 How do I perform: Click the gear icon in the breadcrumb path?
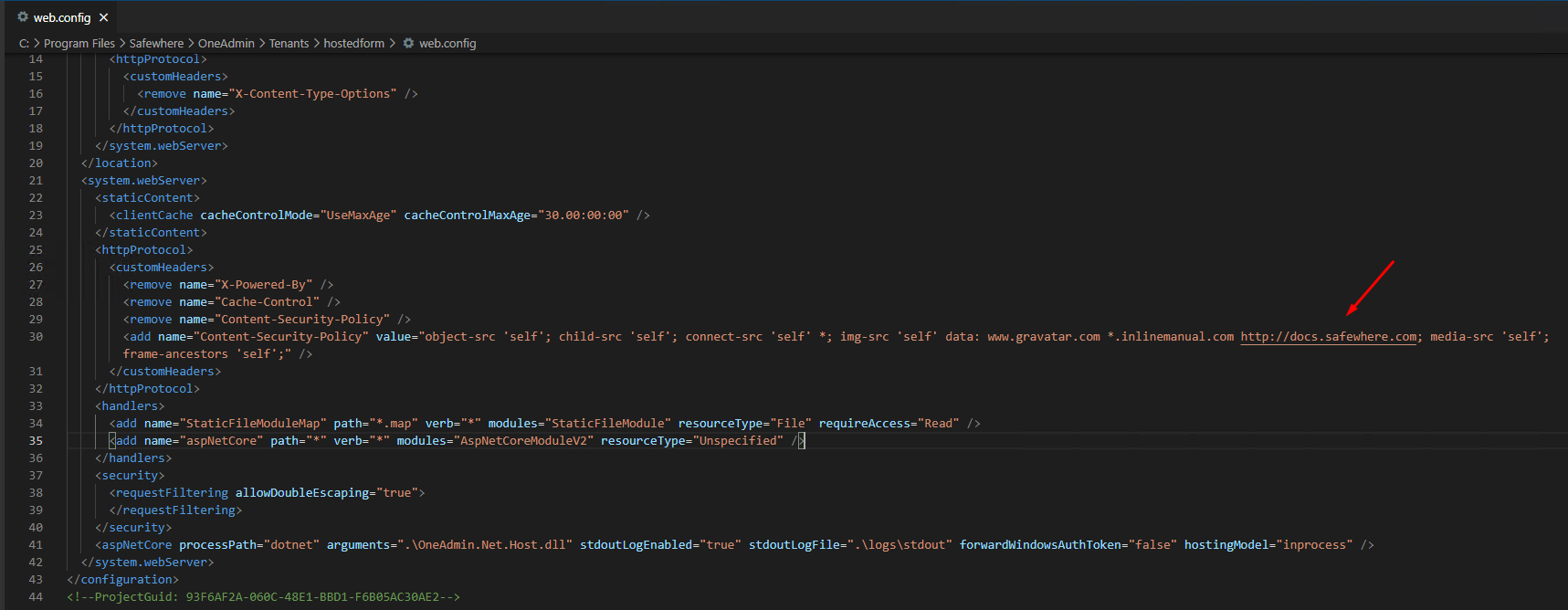tap(408, 43)
